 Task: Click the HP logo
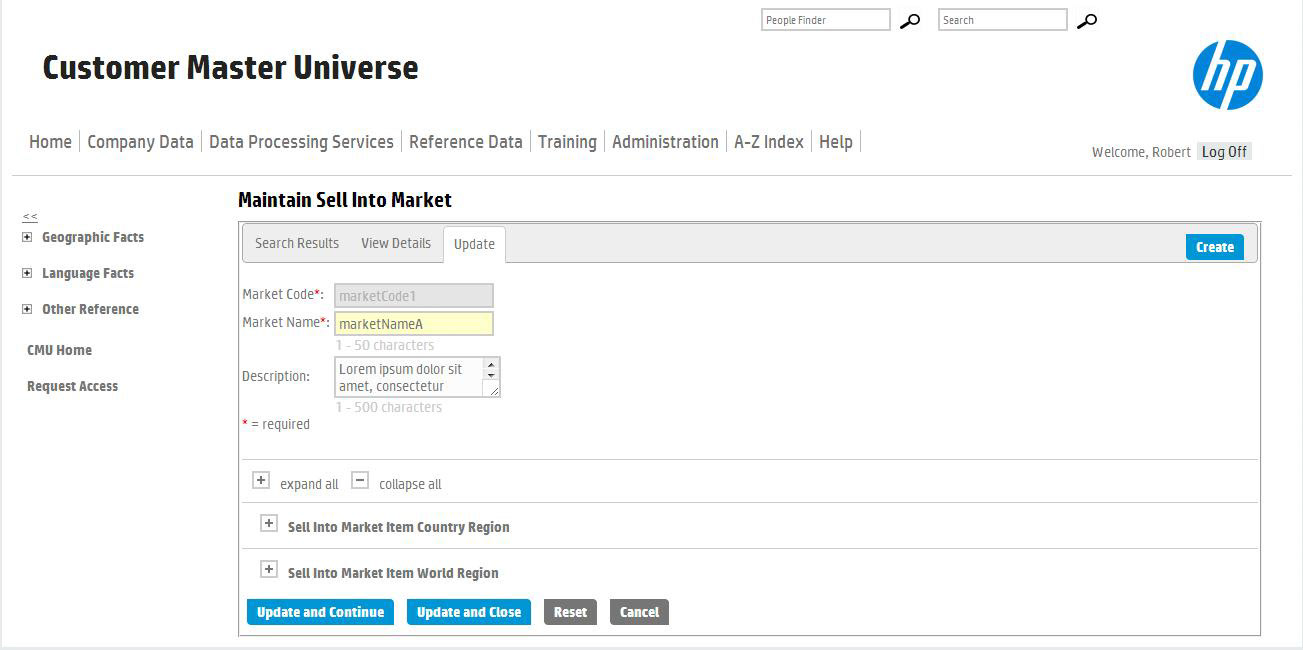(1228, 75)
